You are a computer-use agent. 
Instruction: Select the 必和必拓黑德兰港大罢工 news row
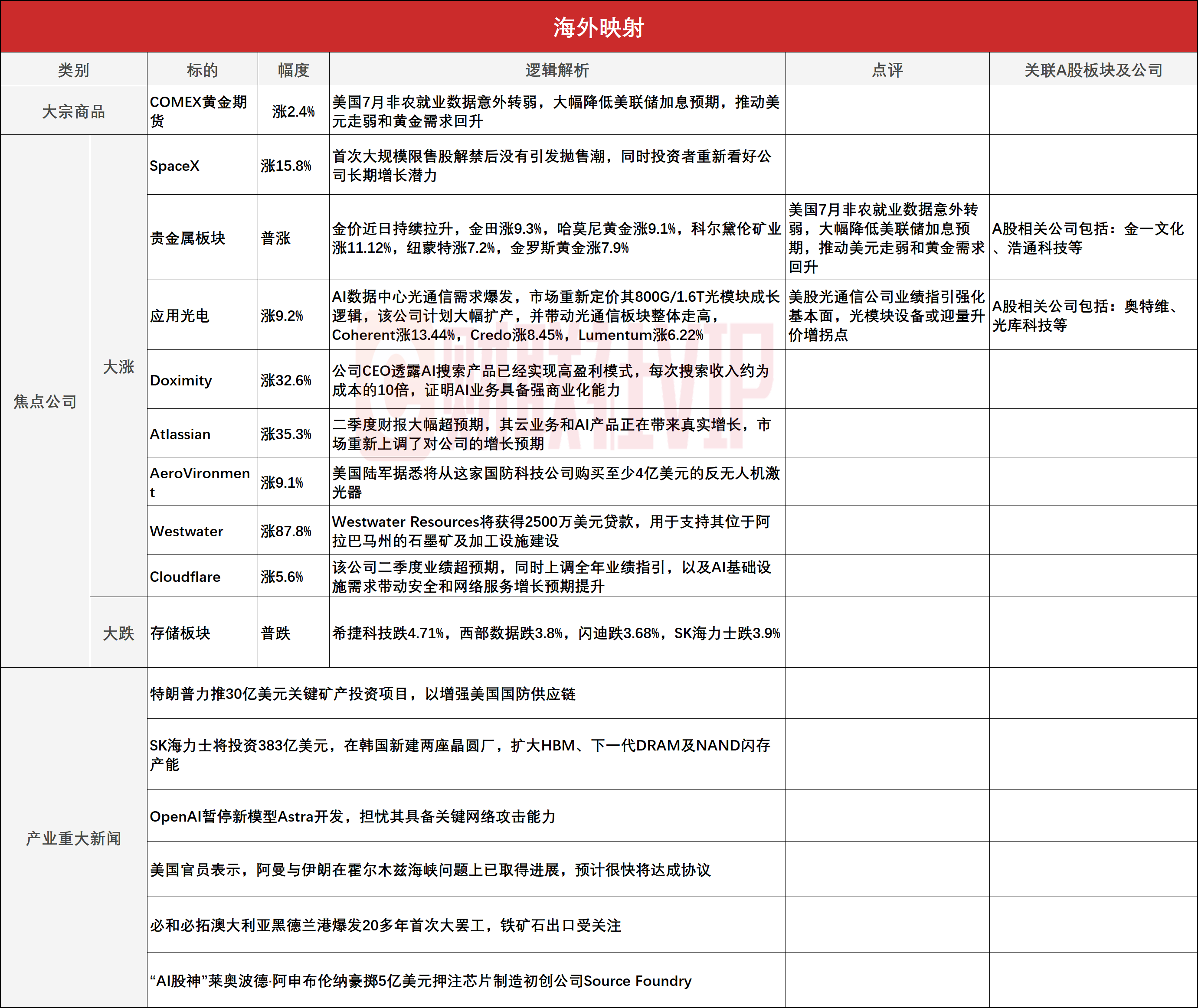point(466,925)
